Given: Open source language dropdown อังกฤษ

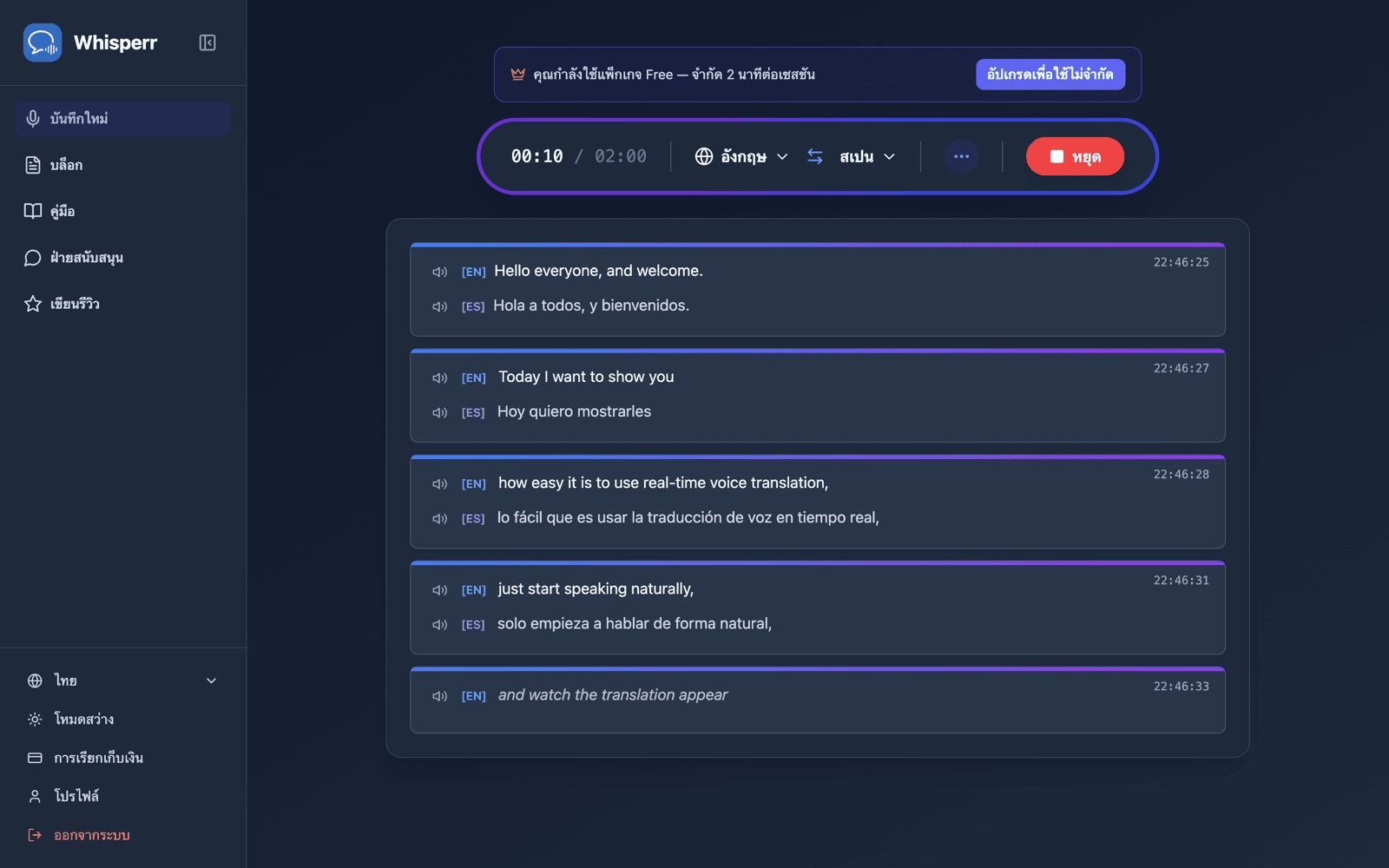Looking at the screenshot, I should point(742,156).
